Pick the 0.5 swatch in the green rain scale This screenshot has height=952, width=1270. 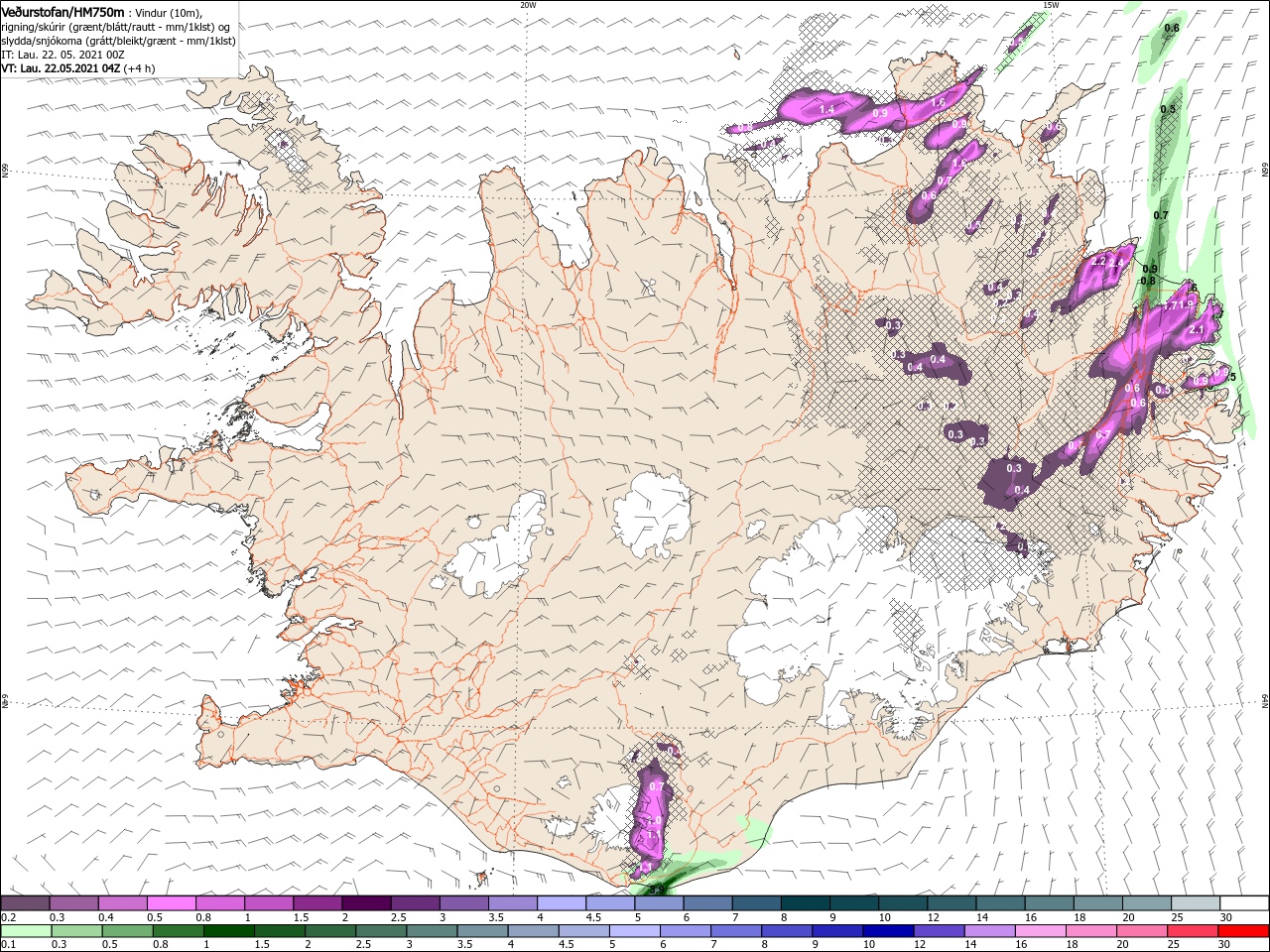point(127,931)
